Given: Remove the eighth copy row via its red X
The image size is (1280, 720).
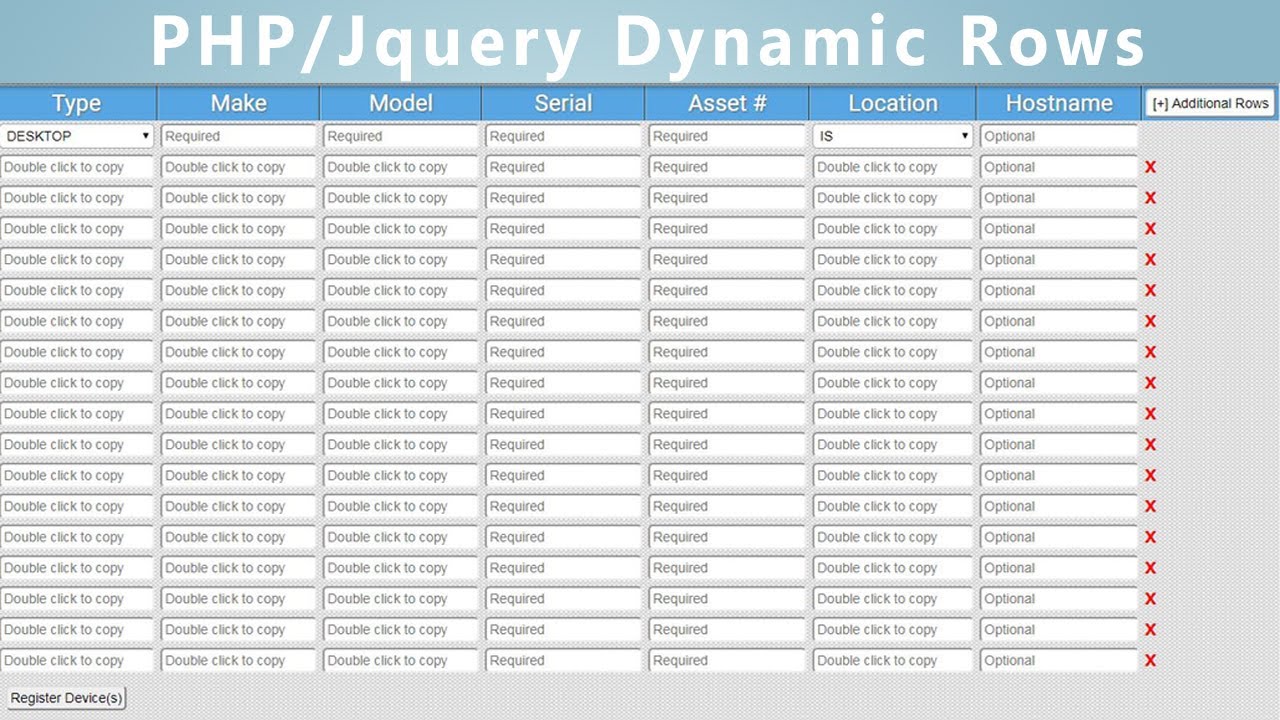Looking at the screenshot, I should (1150, 383).
